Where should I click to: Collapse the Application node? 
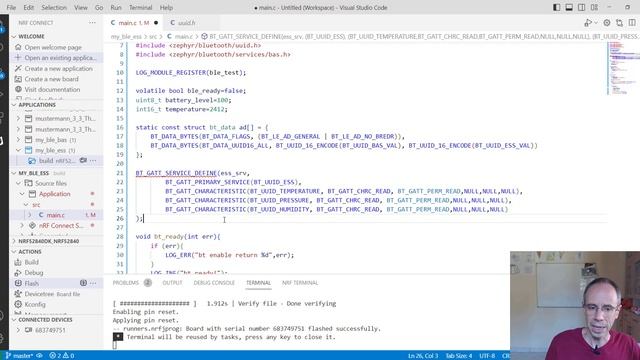22,194
